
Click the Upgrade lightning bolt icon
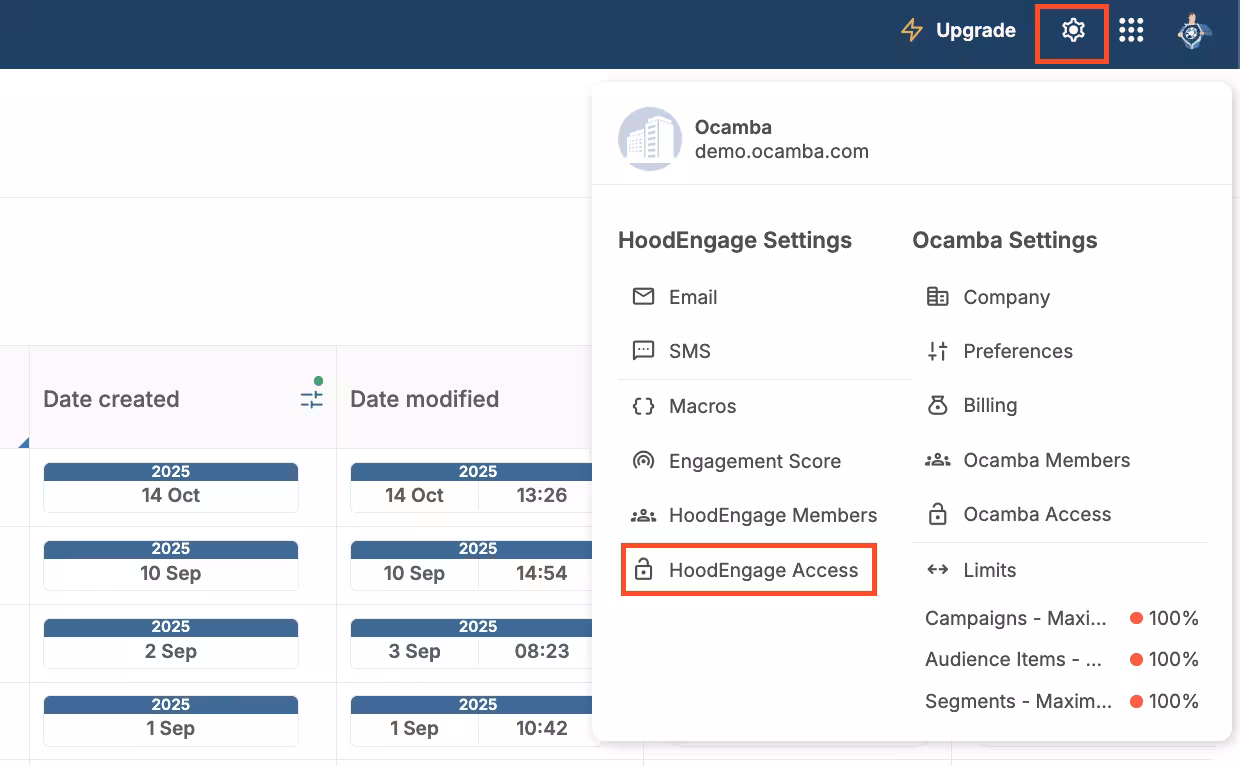point(911,30)
